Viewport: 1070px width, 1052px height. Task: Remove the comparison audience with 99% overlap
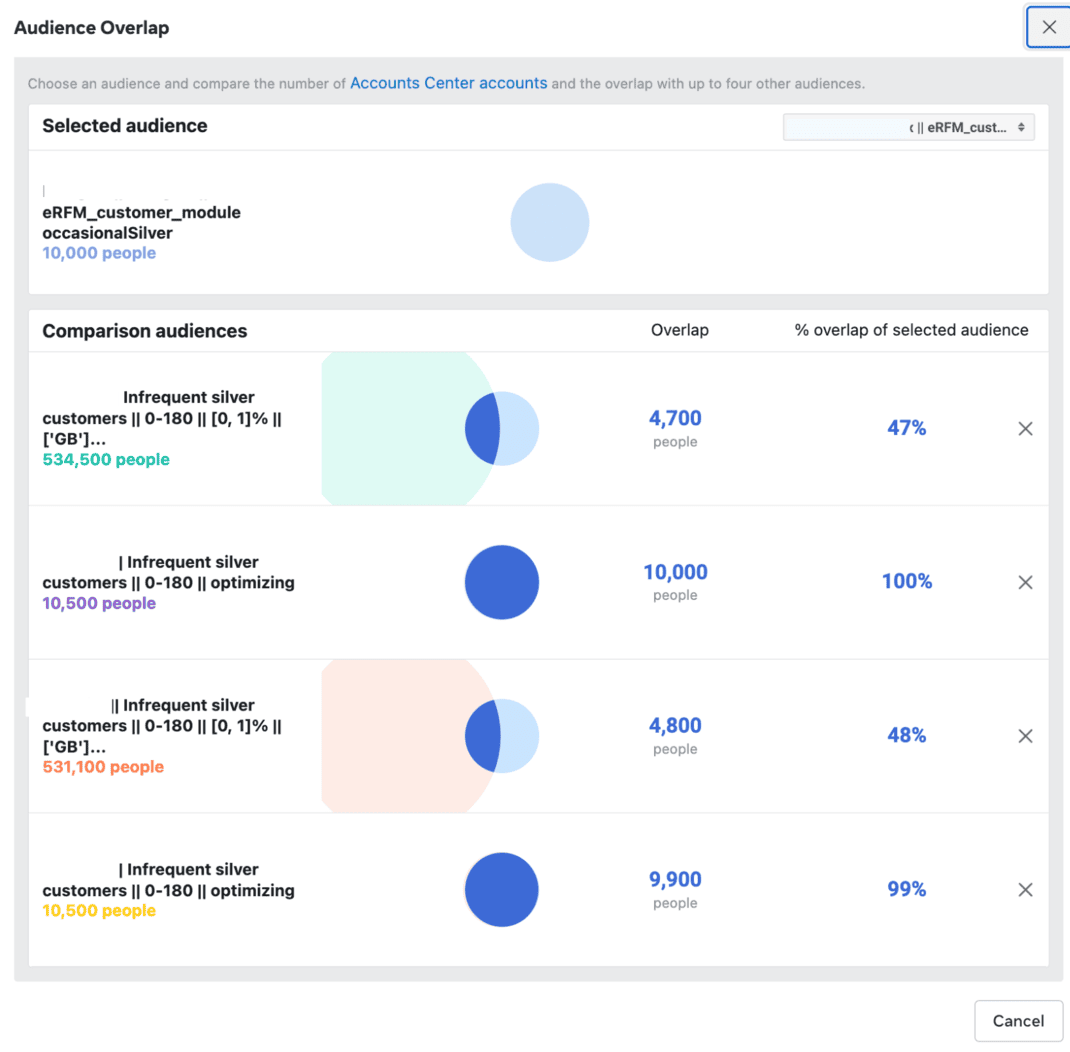(x=1025, y=890)
